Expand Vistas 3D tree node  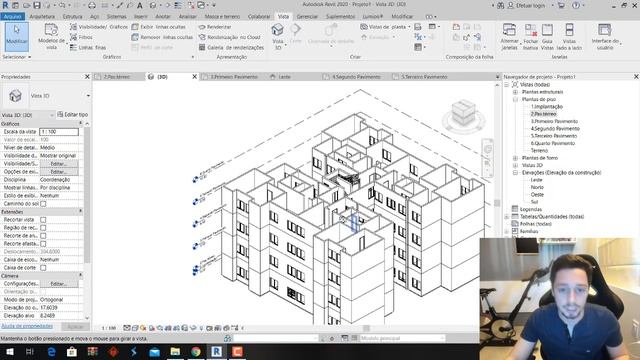(515, 165)
